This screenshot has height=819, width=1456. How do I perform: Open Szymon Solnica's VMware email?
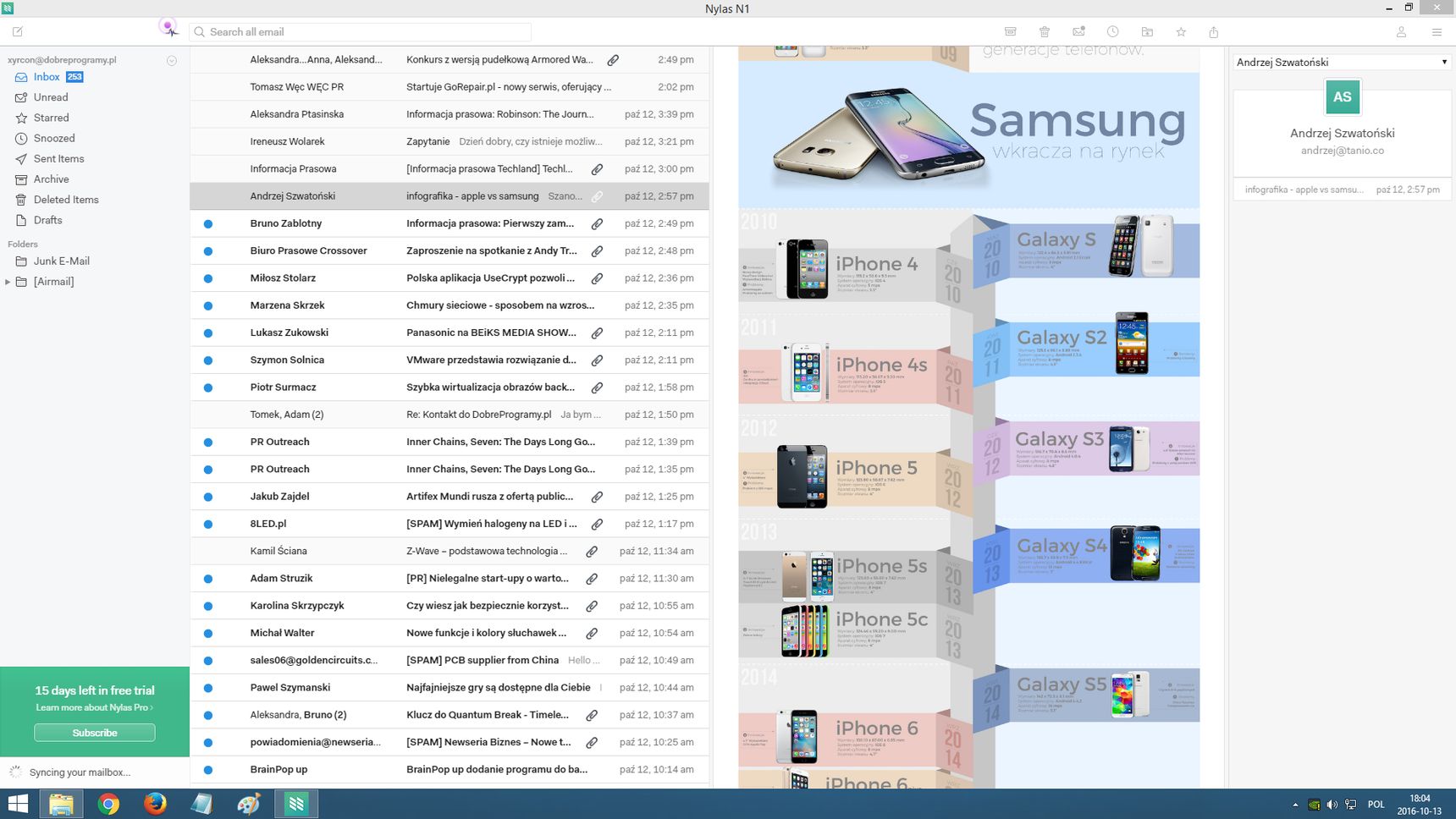tap(449, 360)
